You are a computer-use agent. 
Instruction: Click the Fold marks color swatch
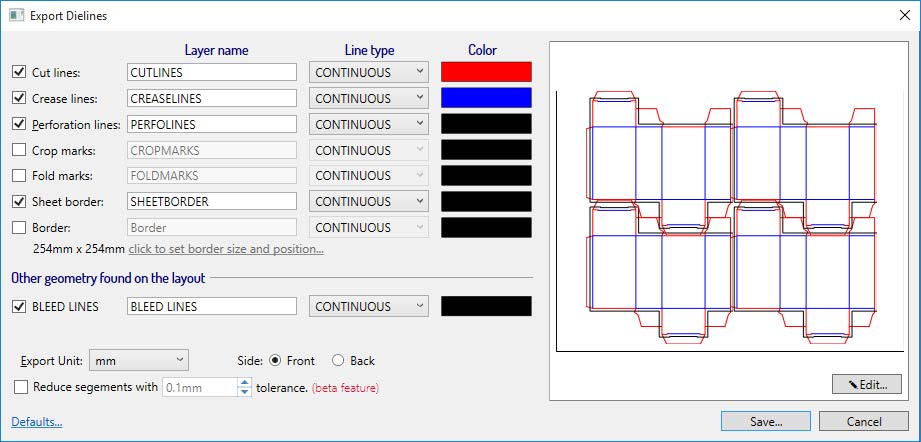pos(486,175)
